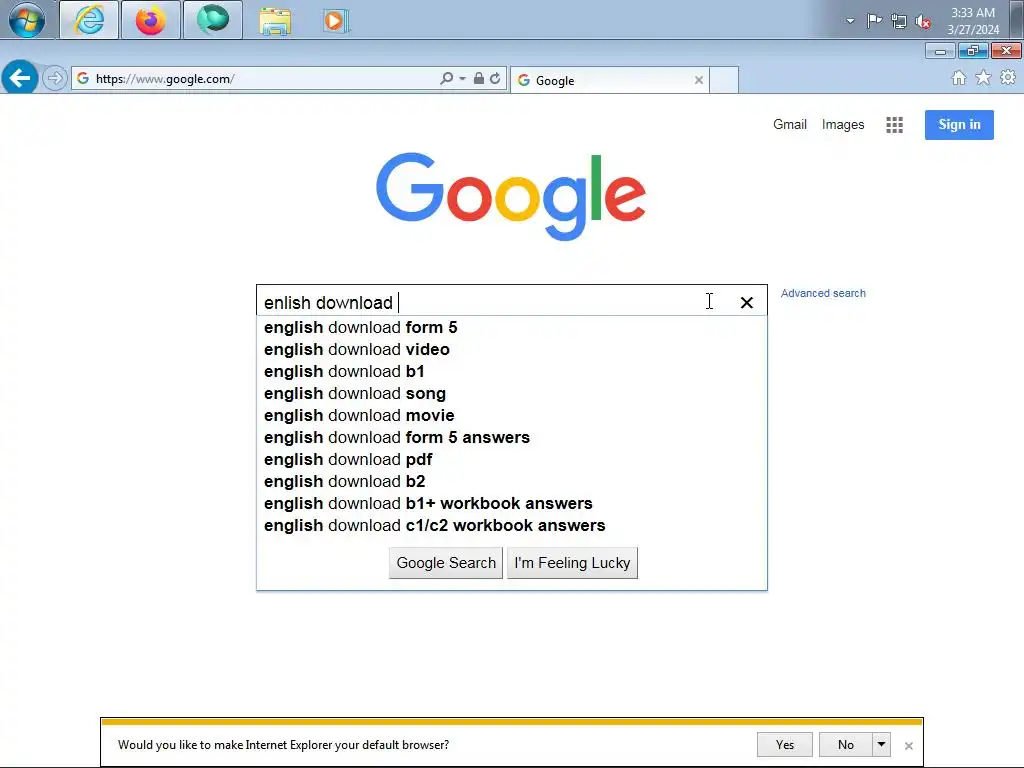
Task: Click the muted volume tray icon
Action: [923, 22]
